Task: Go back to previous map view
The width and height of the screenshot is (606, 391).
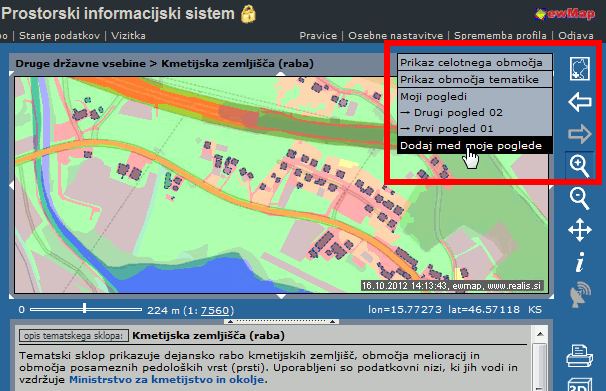Action: pos(580,102)
